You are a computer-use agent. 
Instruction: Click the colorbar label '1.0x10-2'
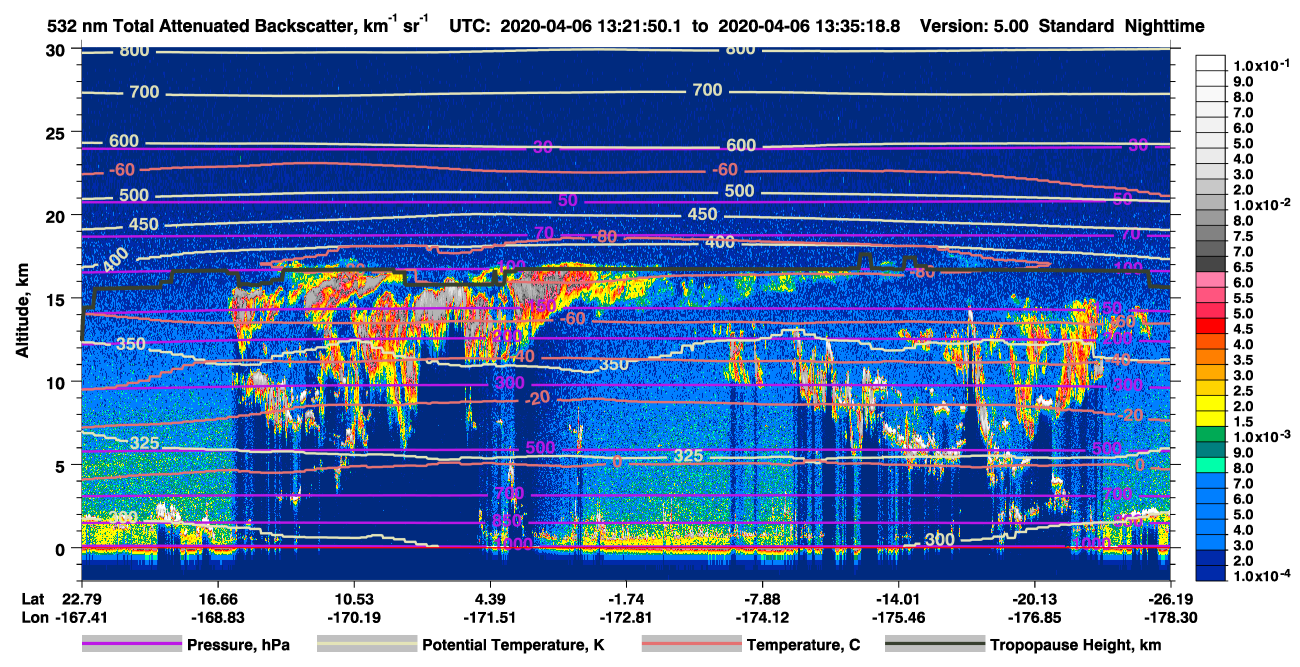[1263, 204]
